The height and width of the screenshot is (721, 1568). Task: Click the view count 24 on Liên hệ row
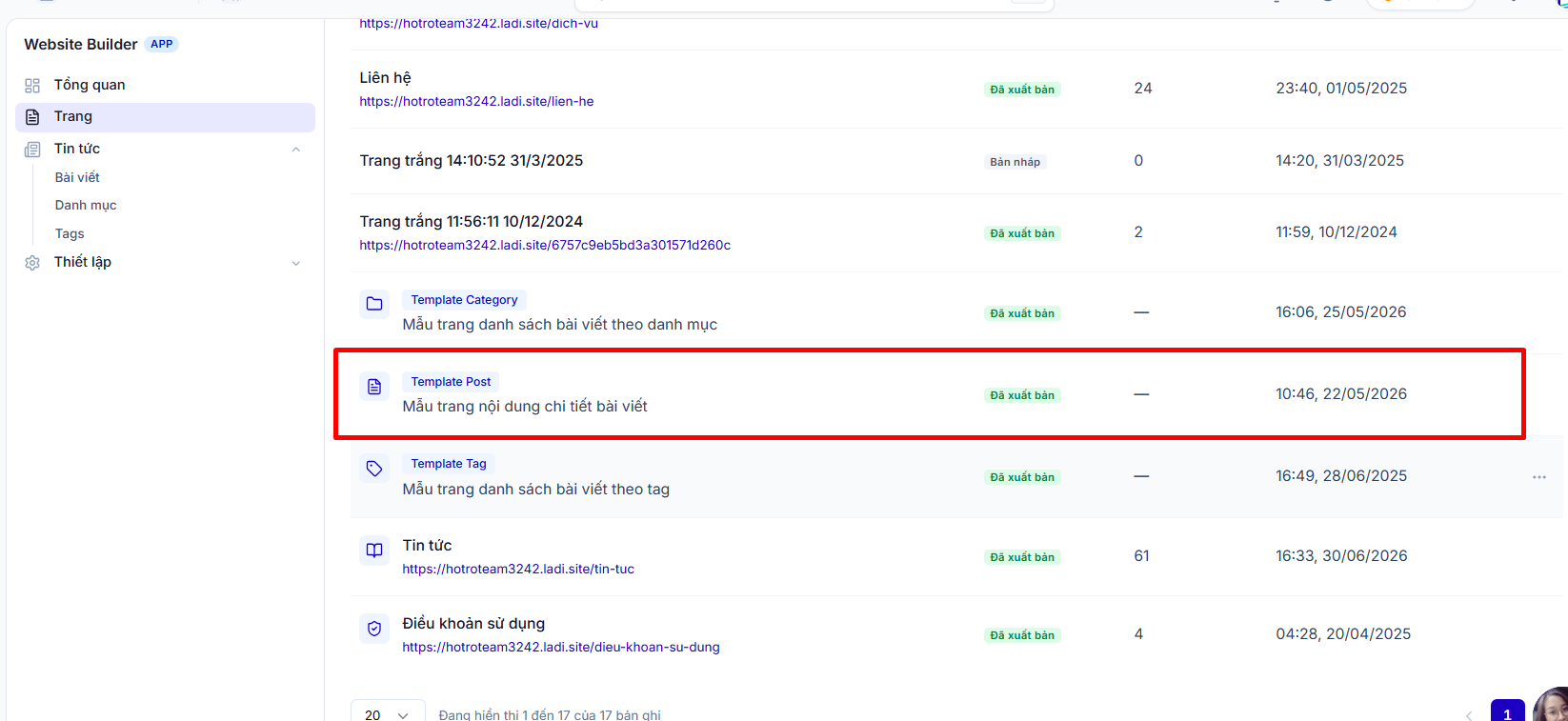pyautogui.click(x=1143, y=88)
